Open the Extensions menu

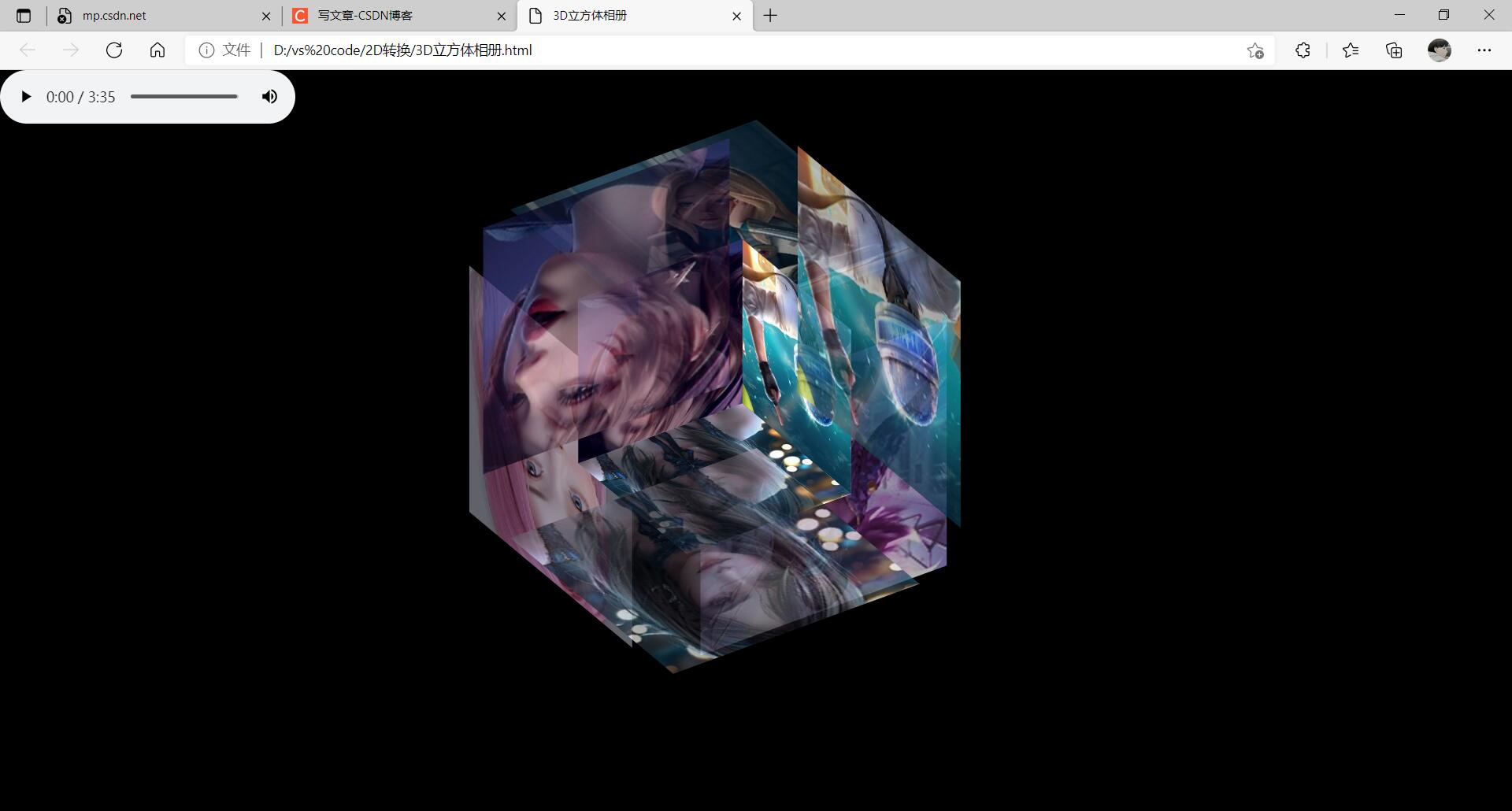click(1303, 50)
